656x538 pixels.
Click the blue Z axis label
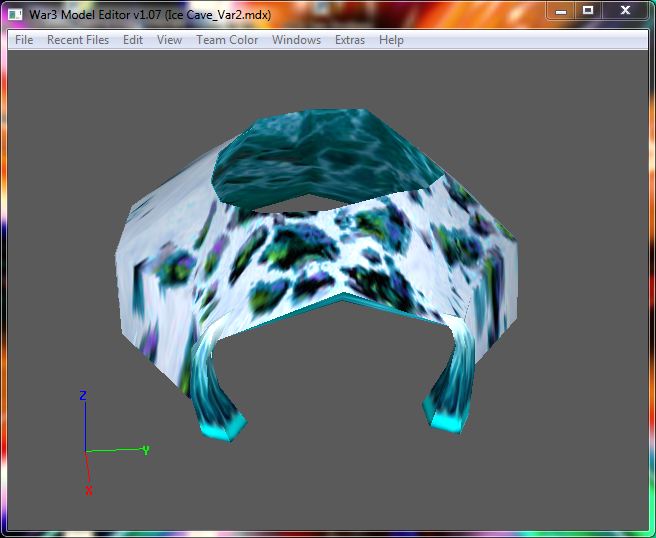pyautogui.click(x=83, y=395)
